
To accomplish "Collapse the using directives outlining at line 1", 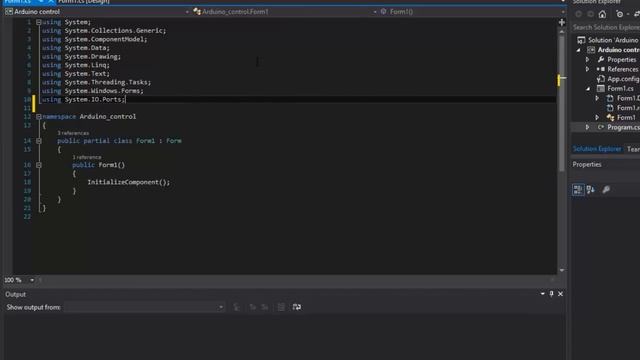I will (x=39, y=22).
